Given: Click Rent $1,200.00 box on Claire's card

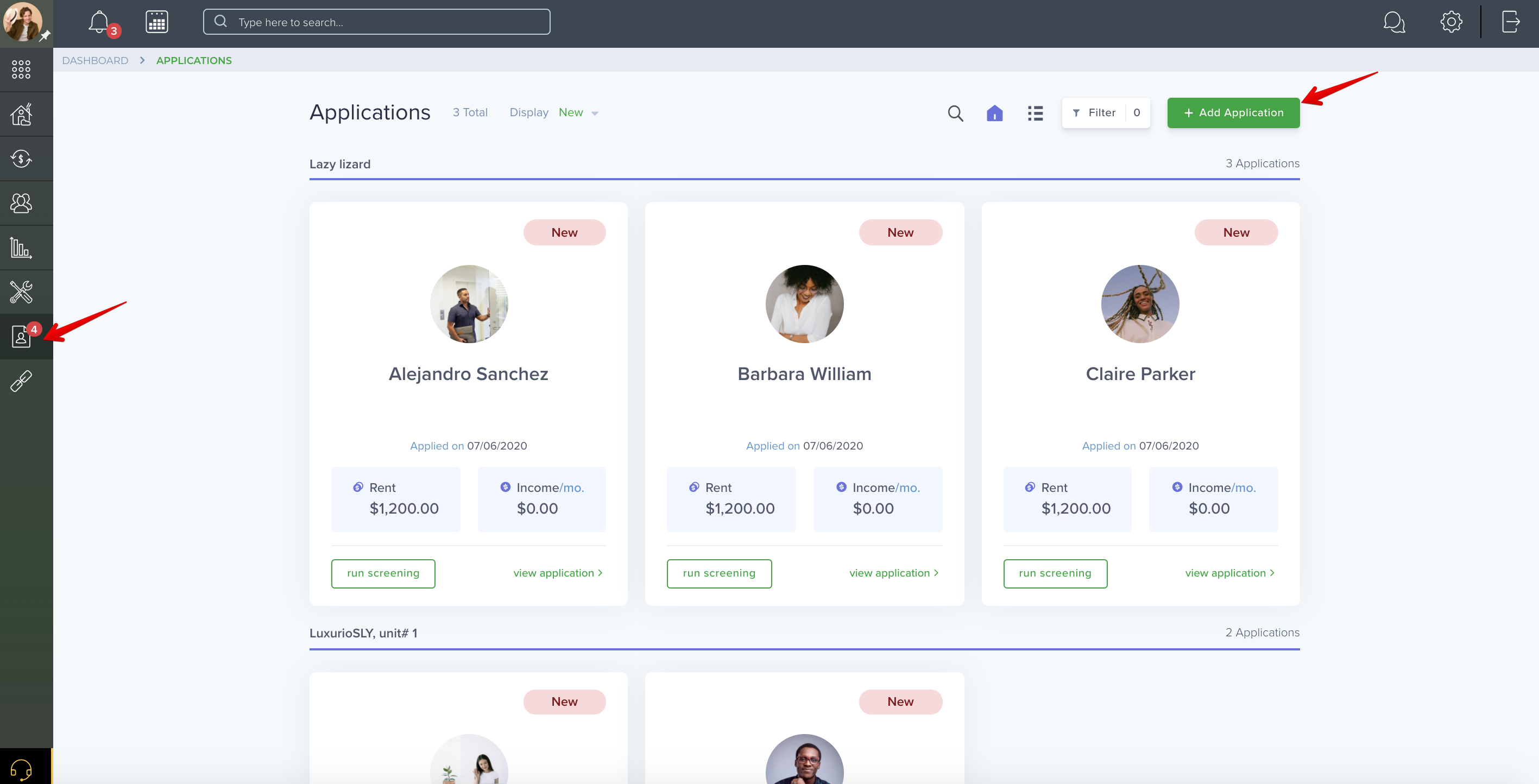Looking at the screenshot, I should click(1067, 499).
